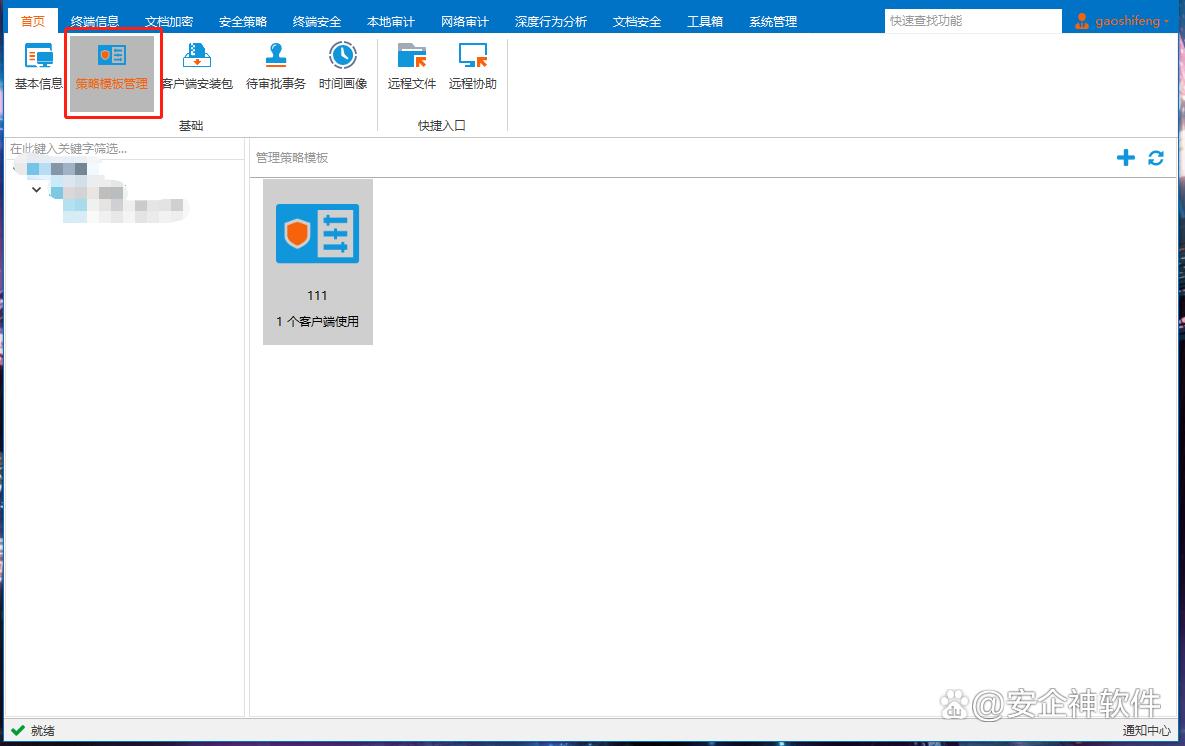Click the 管理策略模板 heading

pos(292,157)
